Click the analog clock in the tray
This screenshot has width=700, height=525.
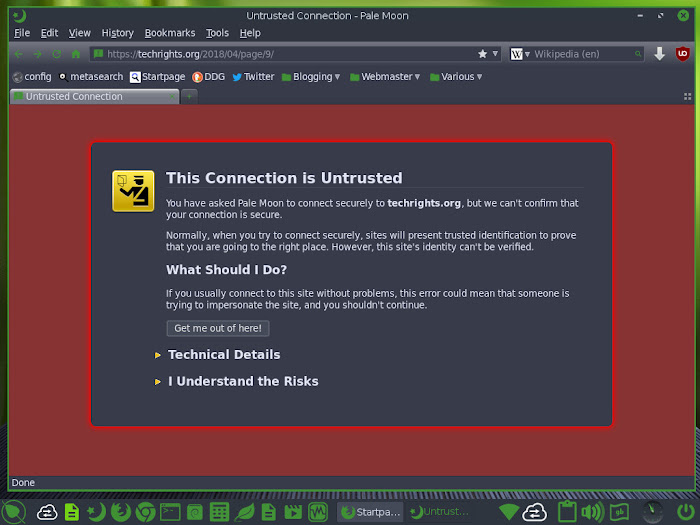point(653,512)
